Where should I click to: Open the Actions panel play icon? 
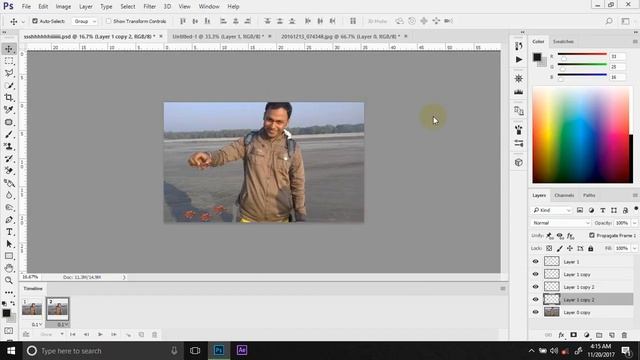(519, 60)
